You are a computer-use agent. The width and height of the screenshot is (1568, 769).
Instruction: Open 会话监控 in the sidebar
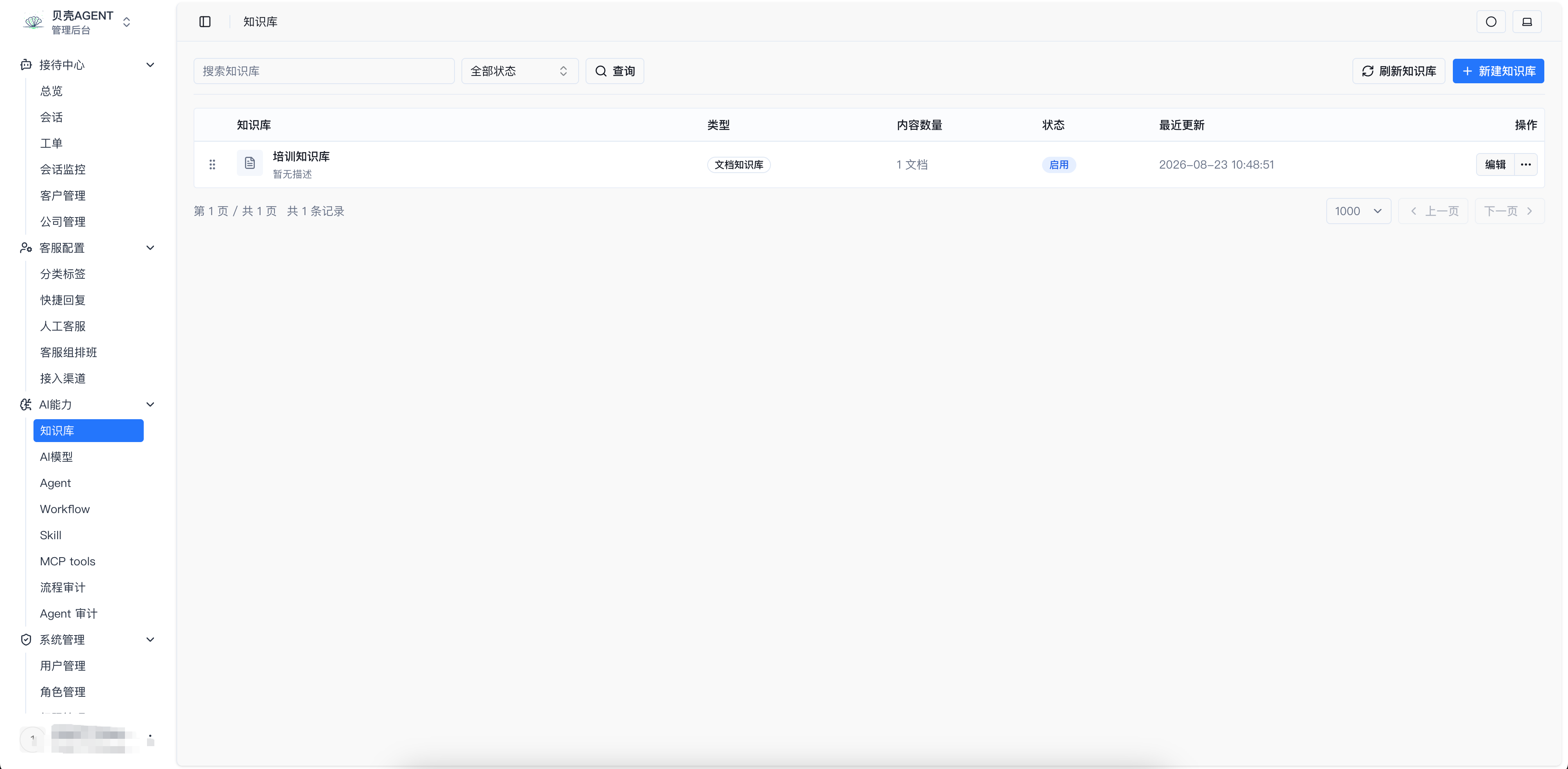click(88, 169)
